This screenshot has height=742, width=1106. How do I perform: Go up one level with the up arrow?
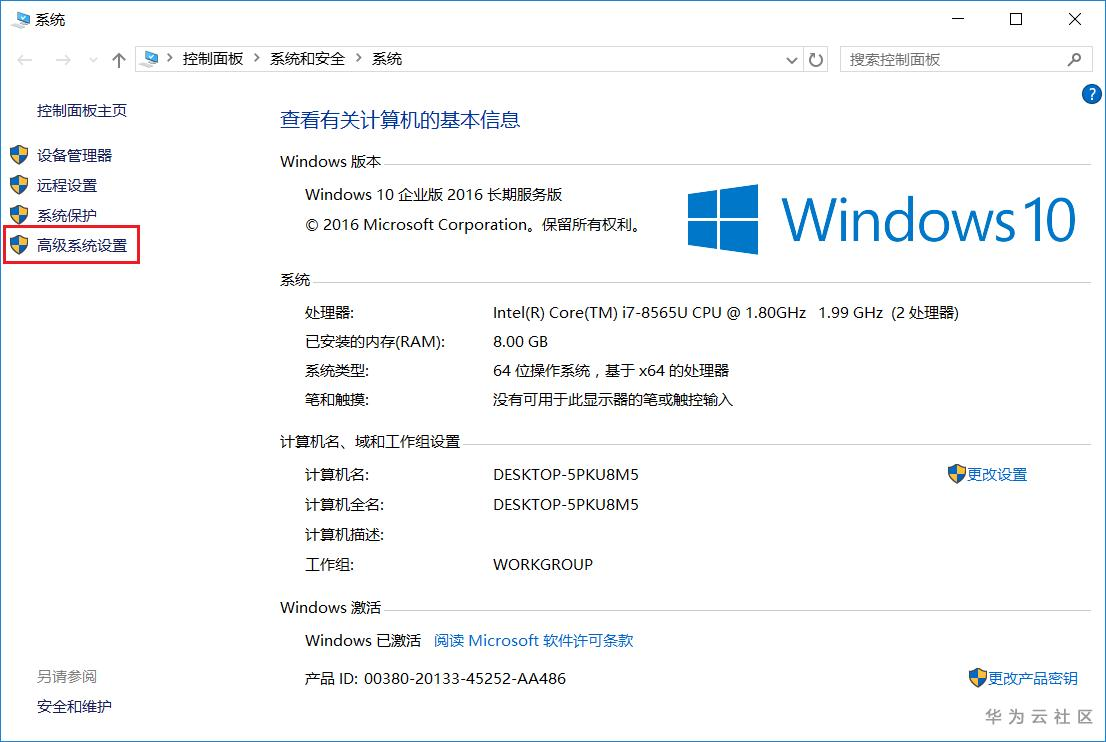click(x=118, y=60)
